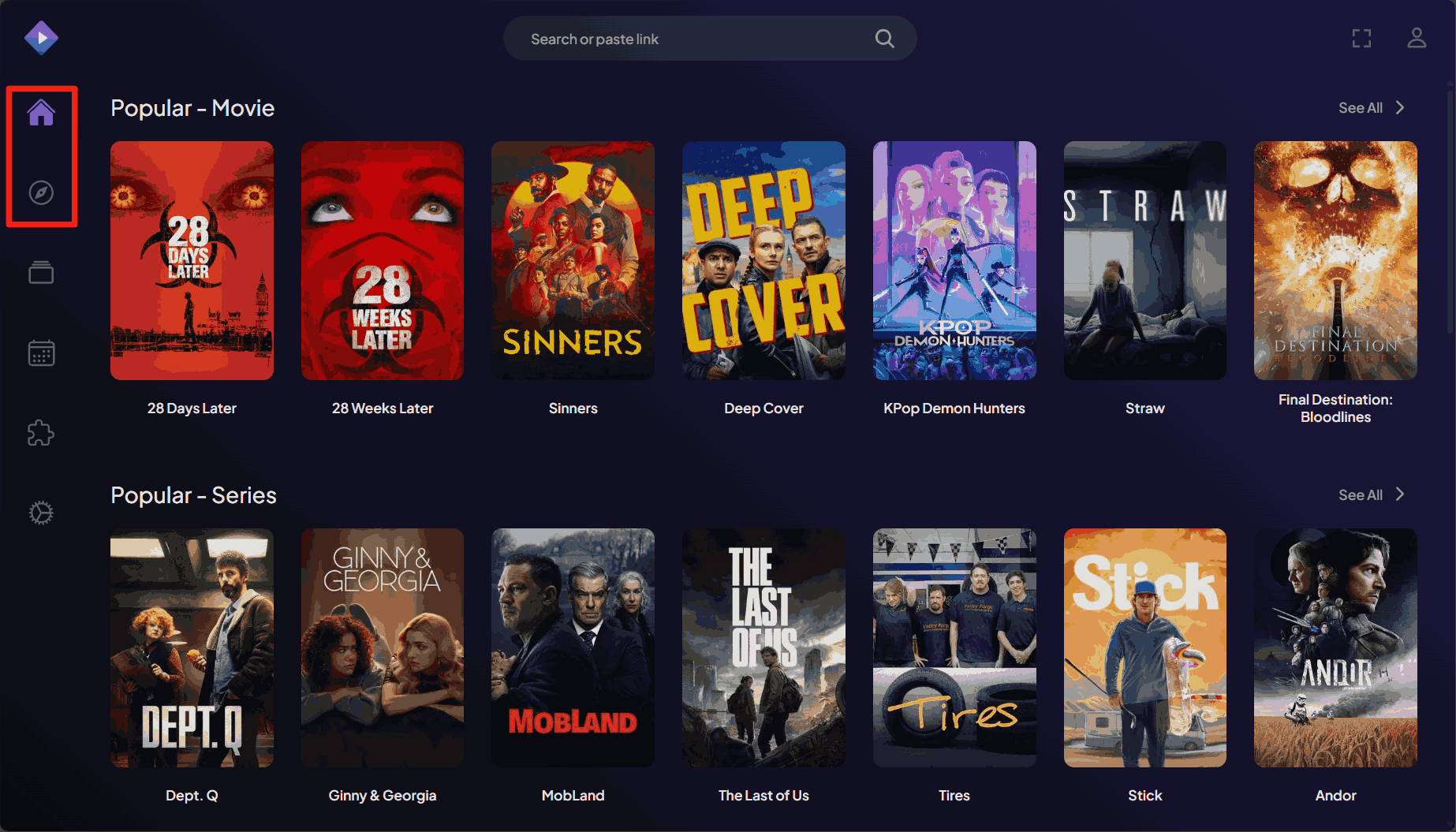Open Andor series poster

click(x=1335, y=647)
